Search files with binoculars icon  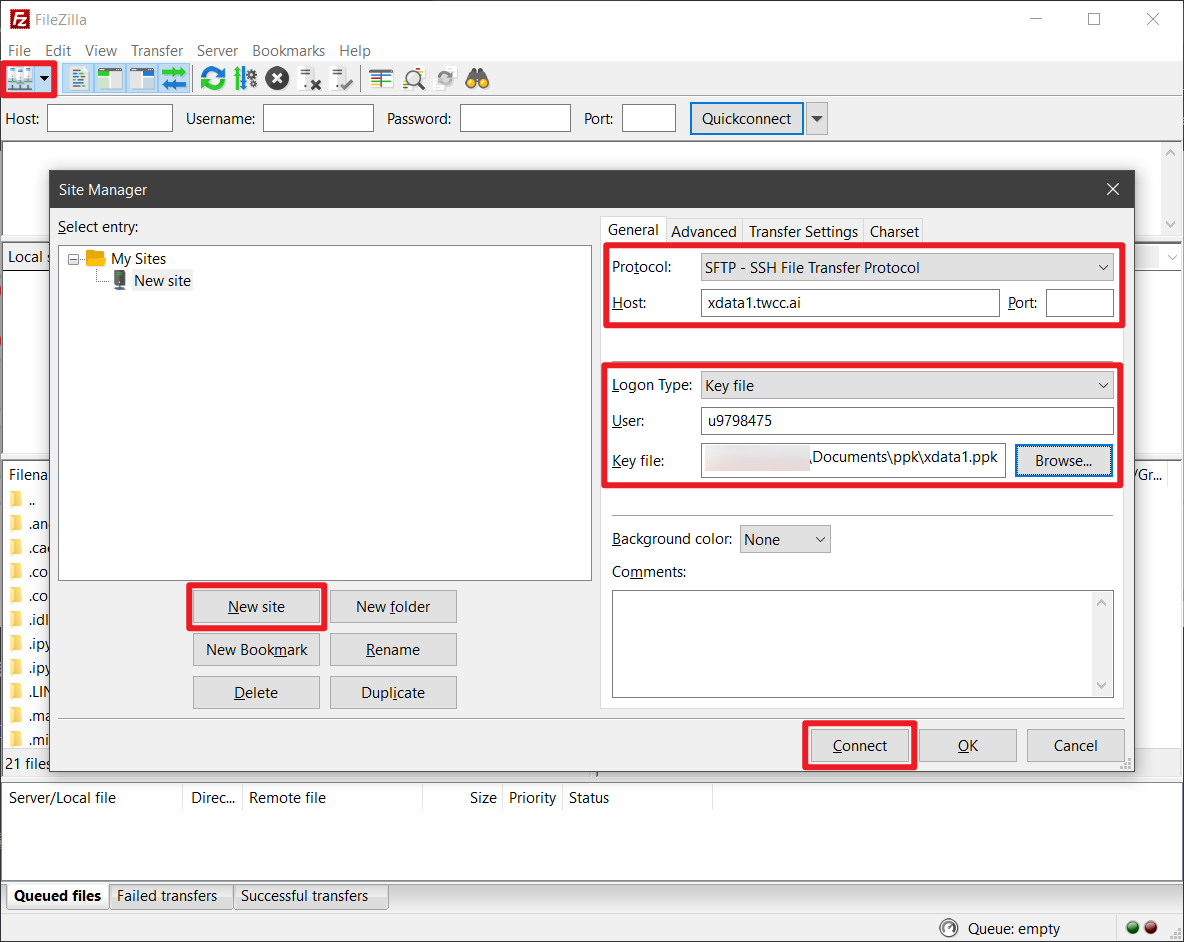[x=477, y=78]
